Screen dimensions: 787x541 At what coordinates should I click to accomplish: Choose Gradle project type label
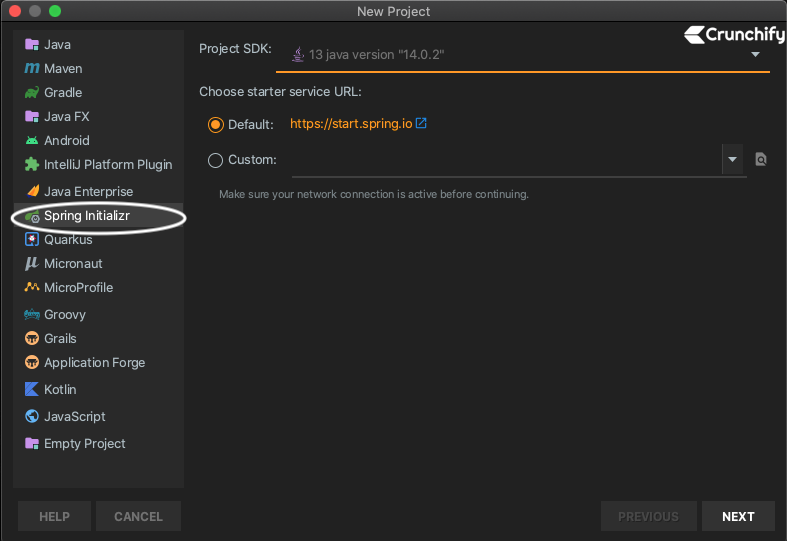(63, 92)
